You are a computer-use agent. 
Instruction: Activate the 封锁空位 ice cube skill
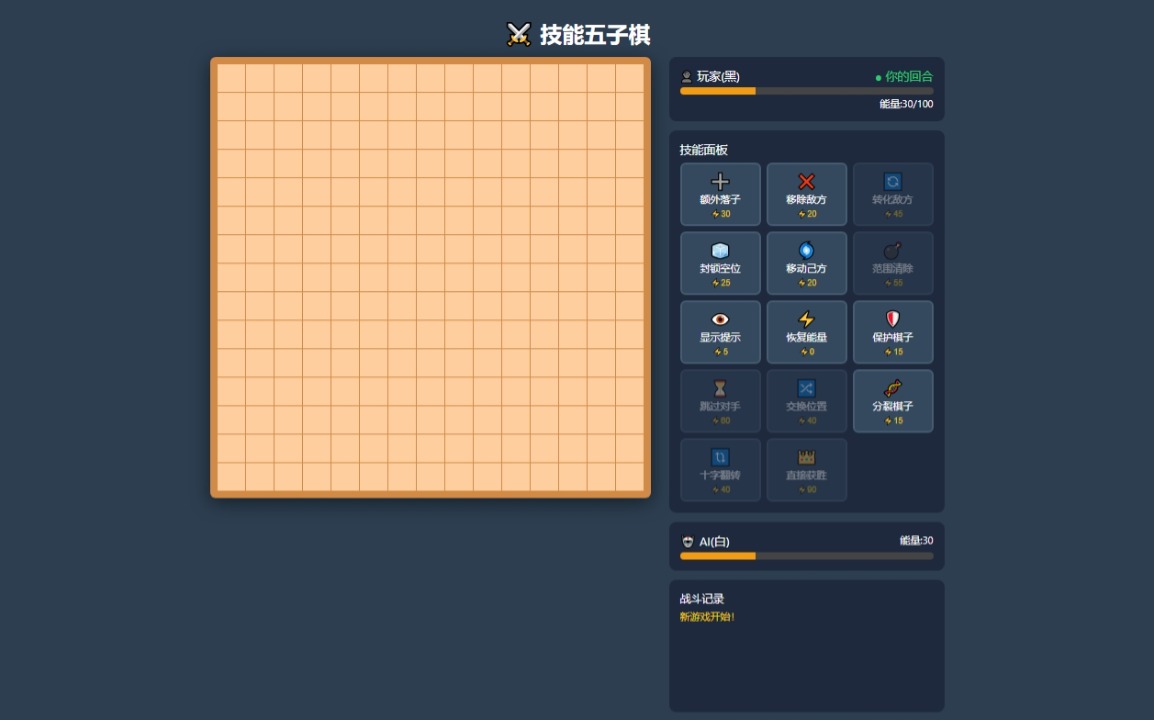pos(720,264)
